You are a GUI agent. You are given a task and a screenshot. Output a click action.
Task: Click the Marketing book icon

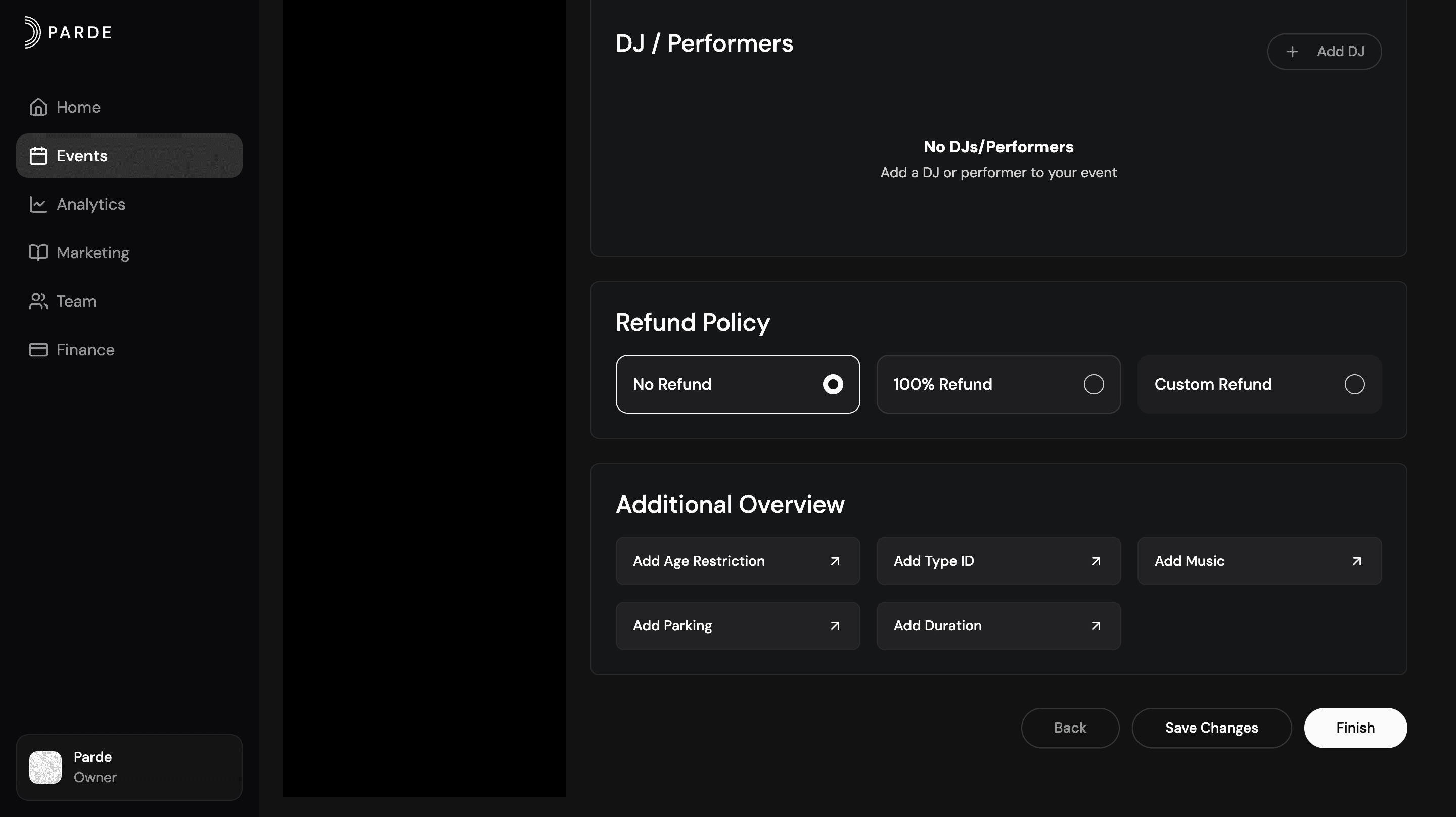click(x=38, y=253)
